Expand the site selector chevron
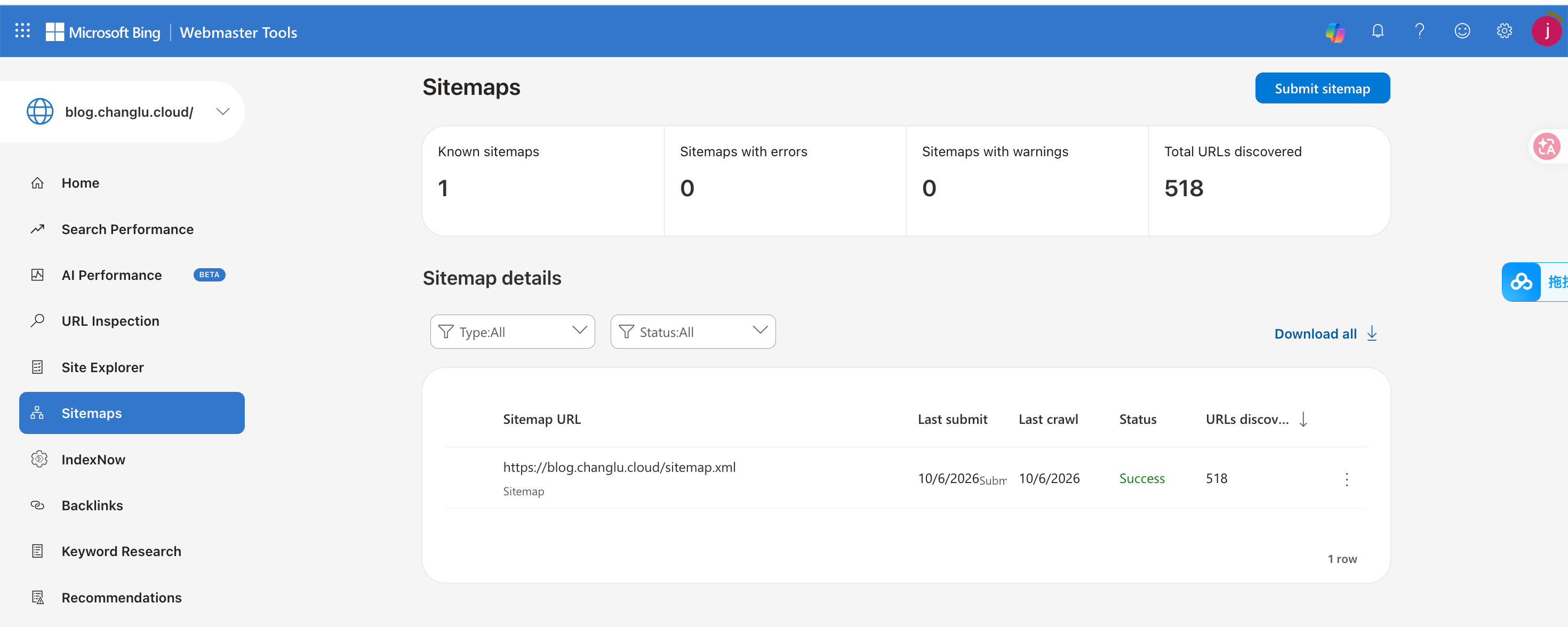This screenshot has width=1568, height=627. 223,111
